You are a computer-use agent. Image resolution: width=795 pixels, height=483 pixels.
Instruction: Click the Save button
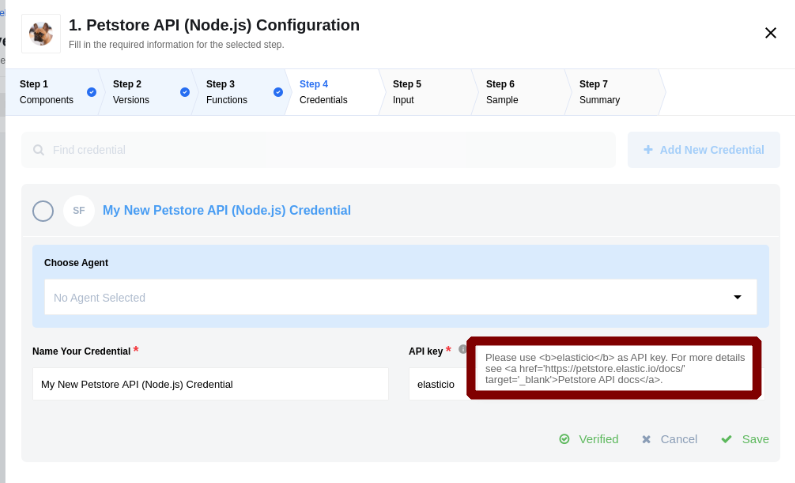[x=745, y=439]
